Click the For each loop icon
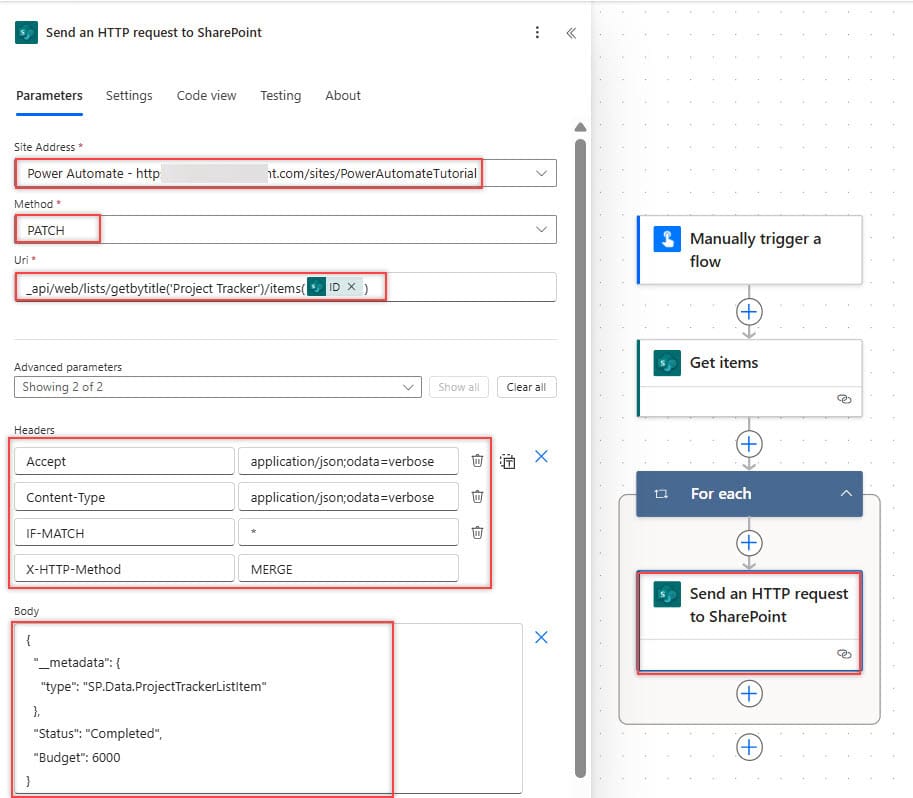Screen dimensions: 913x798 (661, 494)
